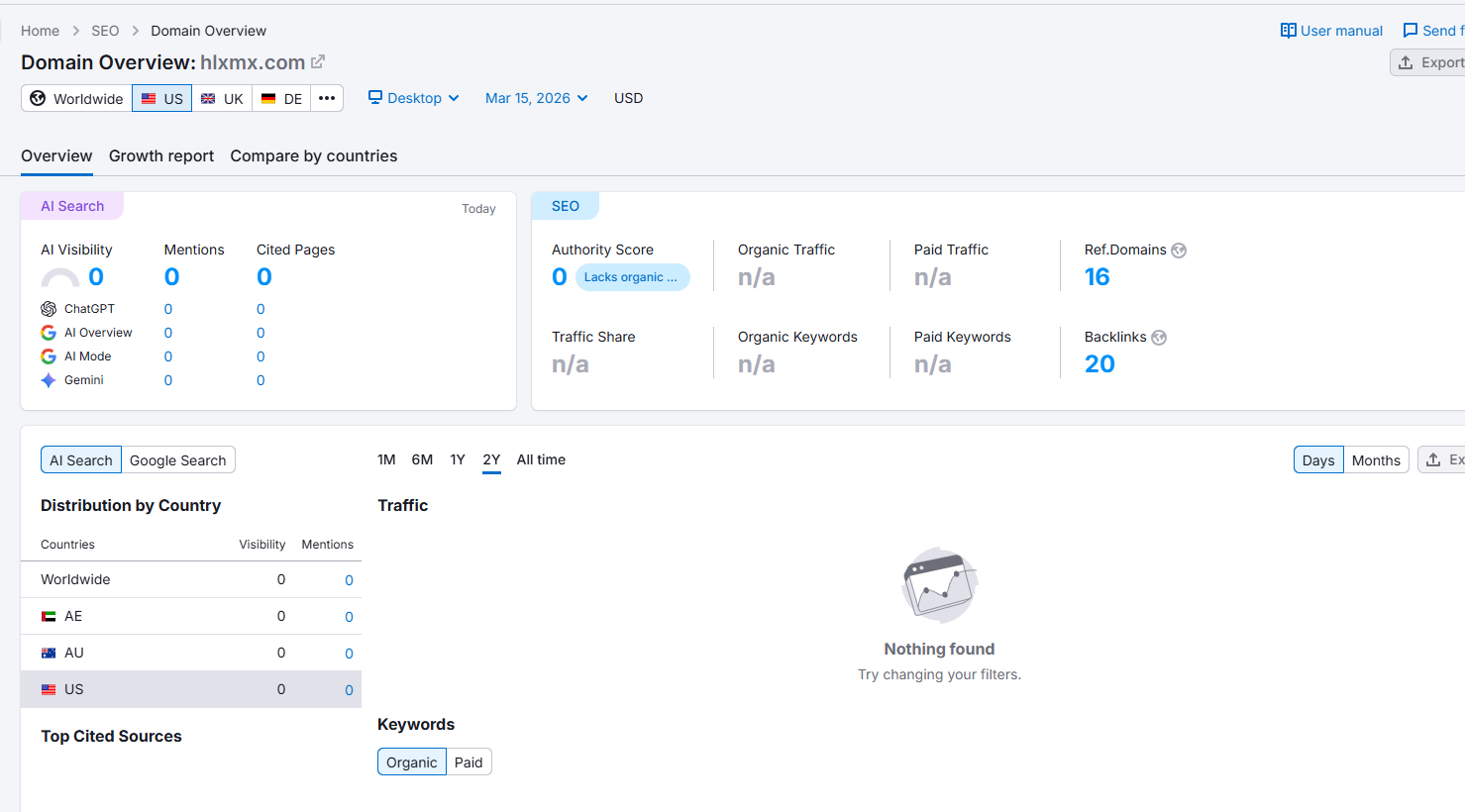Image resolution: width=1465 pixels, height=812 pixels.
Task: Click the Export upload icon at top
Action: point(1406,62)
